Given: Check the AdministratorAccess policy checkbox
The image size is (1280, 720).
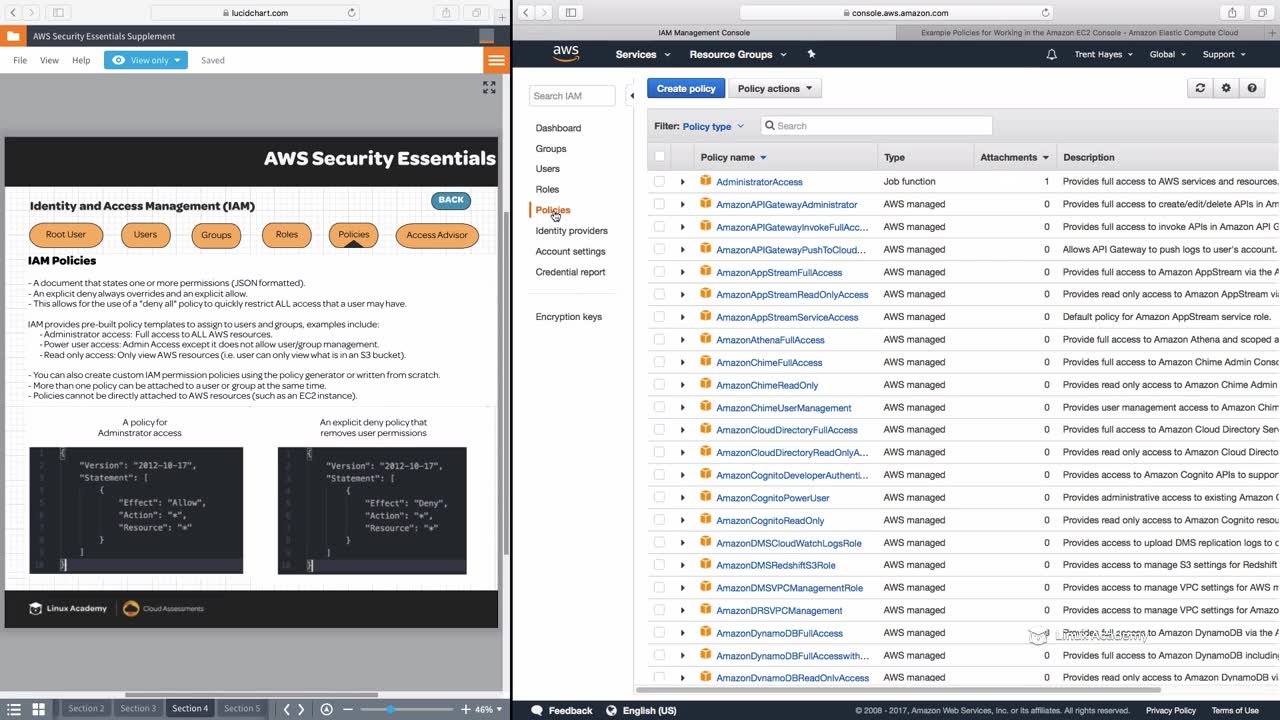Looking at the screenshot, I should 659,182.
